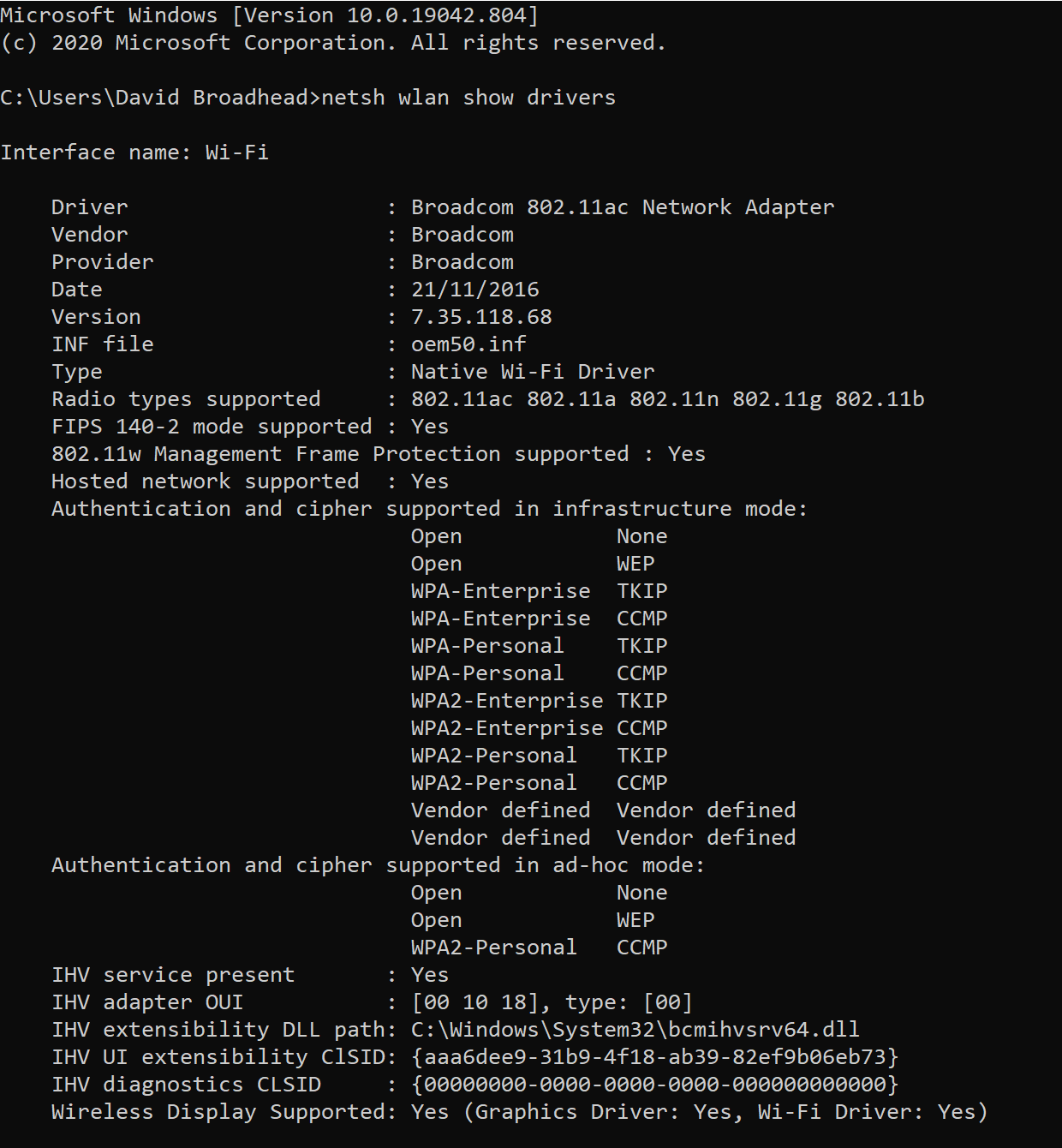
Task: Click the 'WPA2-Enterprise CCMP' infrastructure entry
Action: pos(538,728)
